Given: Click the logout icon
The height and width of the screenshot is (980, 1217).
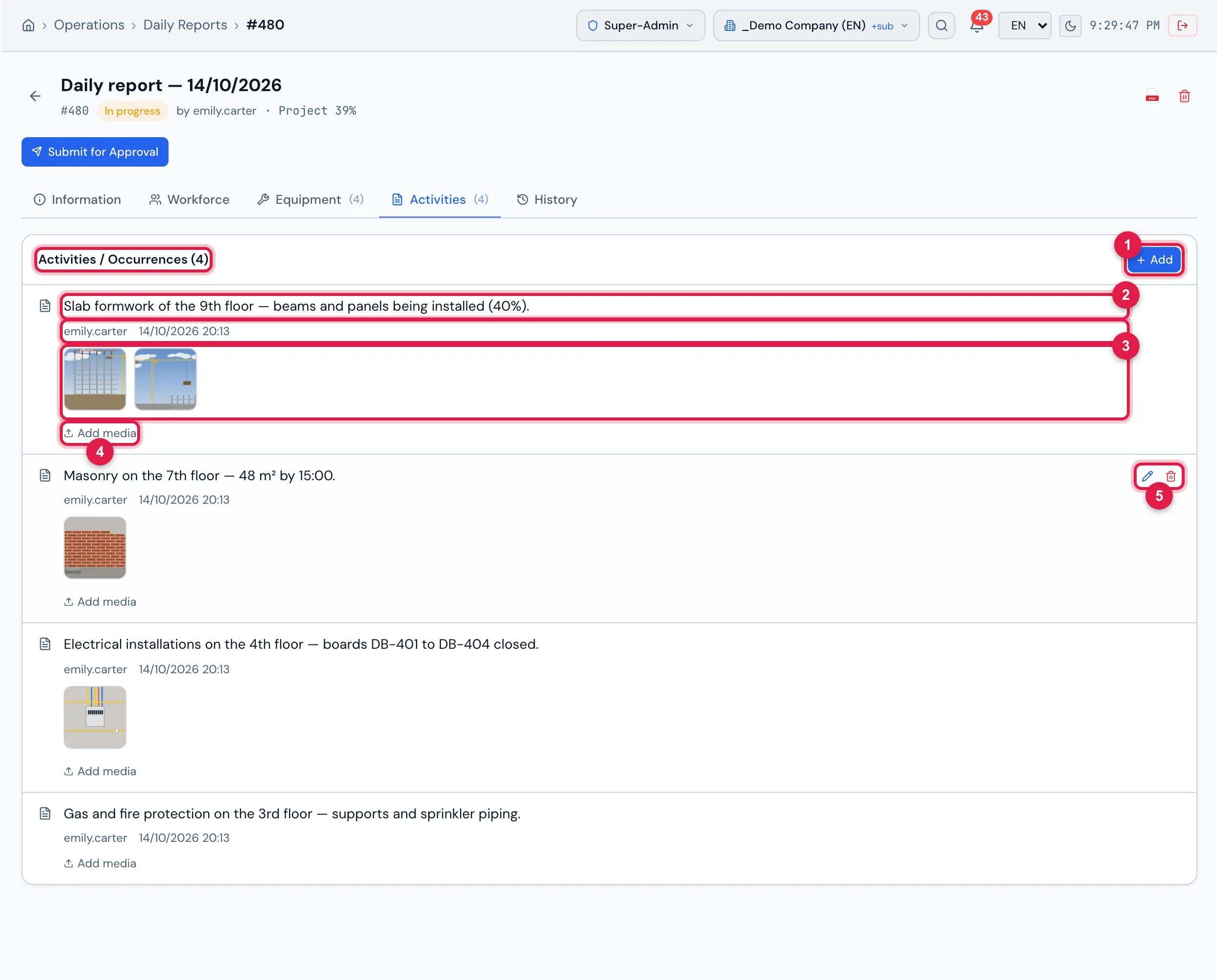Looking at the screenshot, I should click(x=1183, y=25).
